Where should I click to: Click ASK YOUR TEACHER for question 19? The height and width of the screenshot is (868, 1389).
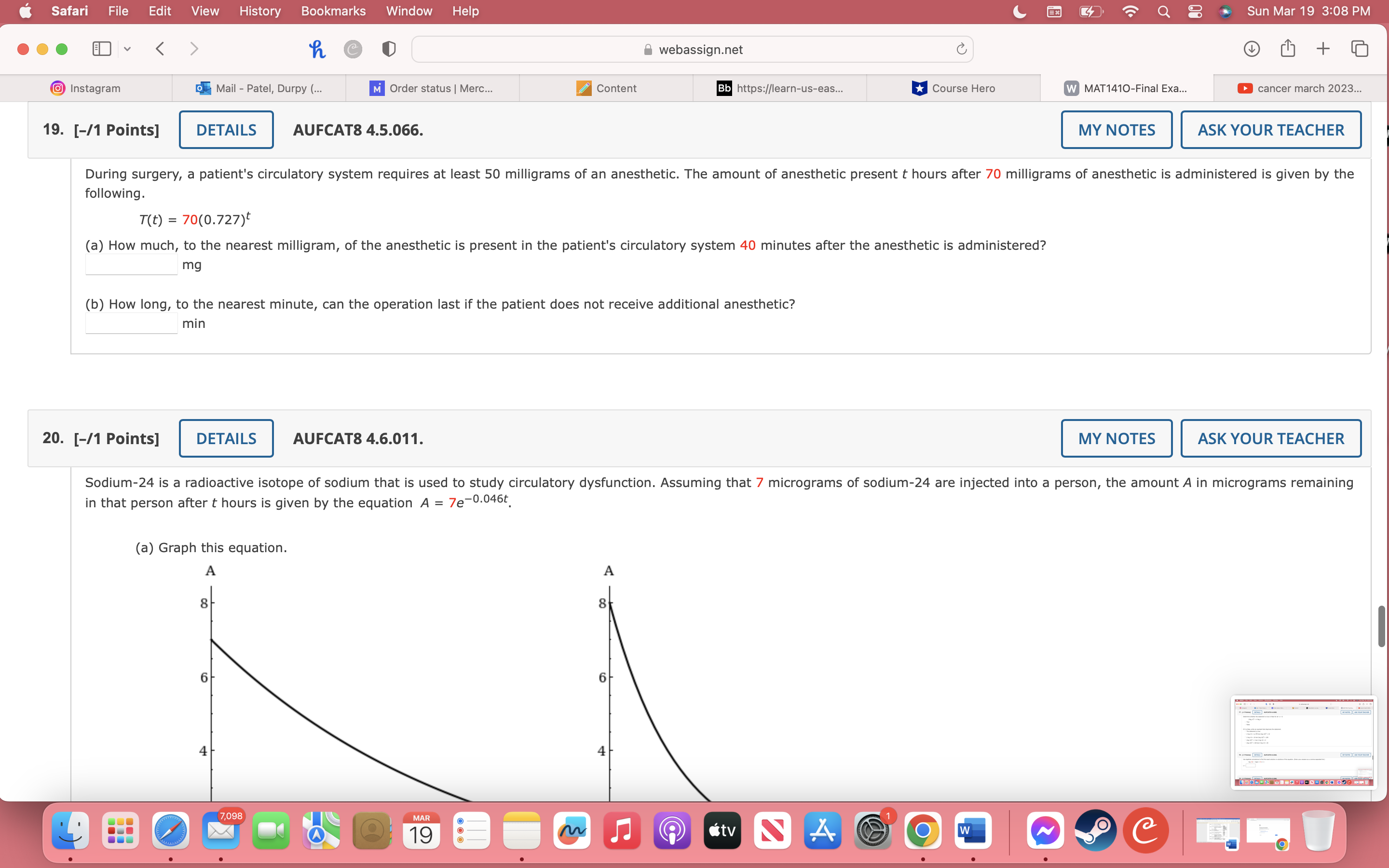pos(1270,129)
